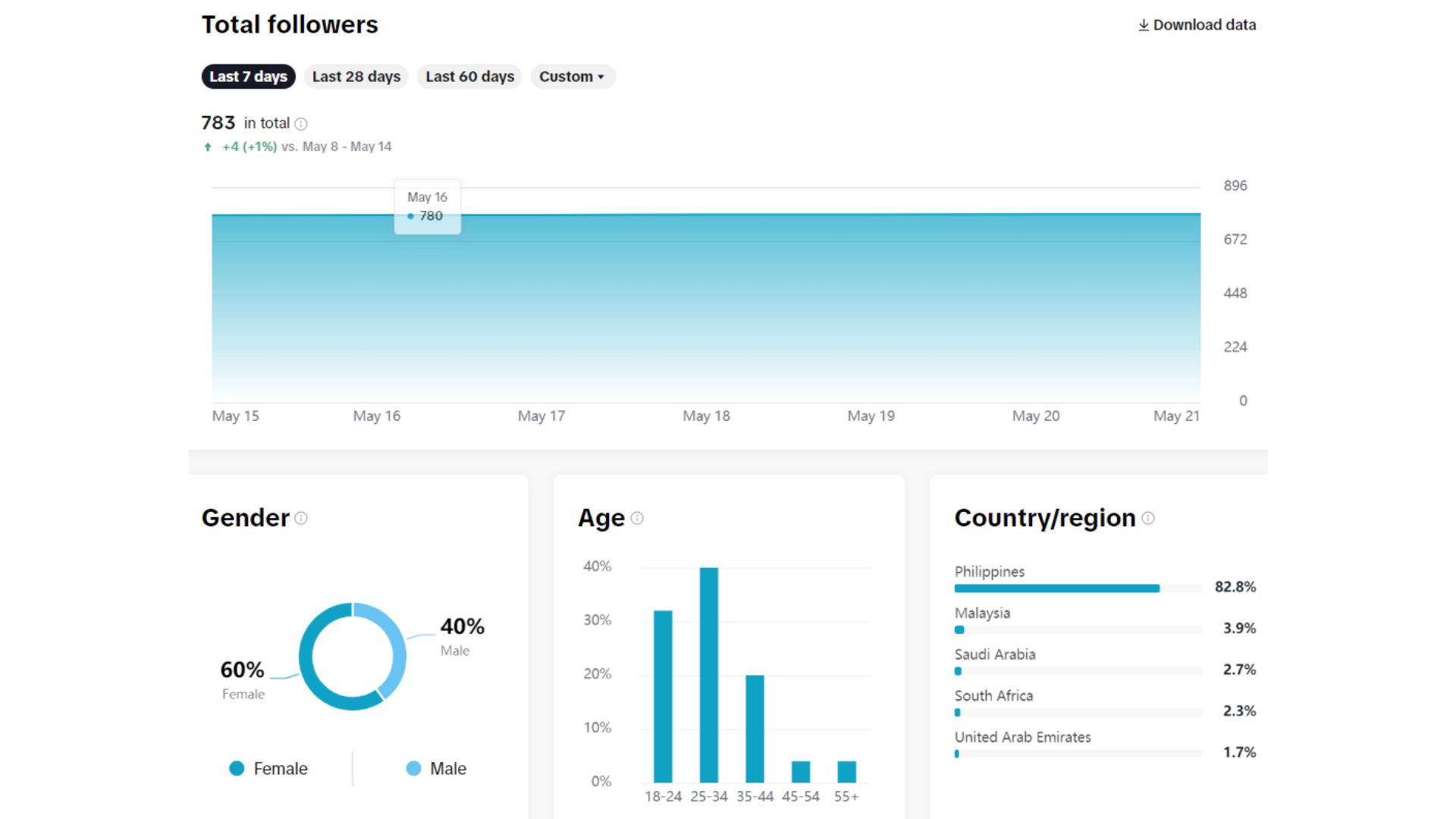Viewport: 1456px width, 819px height.
Task: Switch to Last 60 days range
Action: point(469,77)
